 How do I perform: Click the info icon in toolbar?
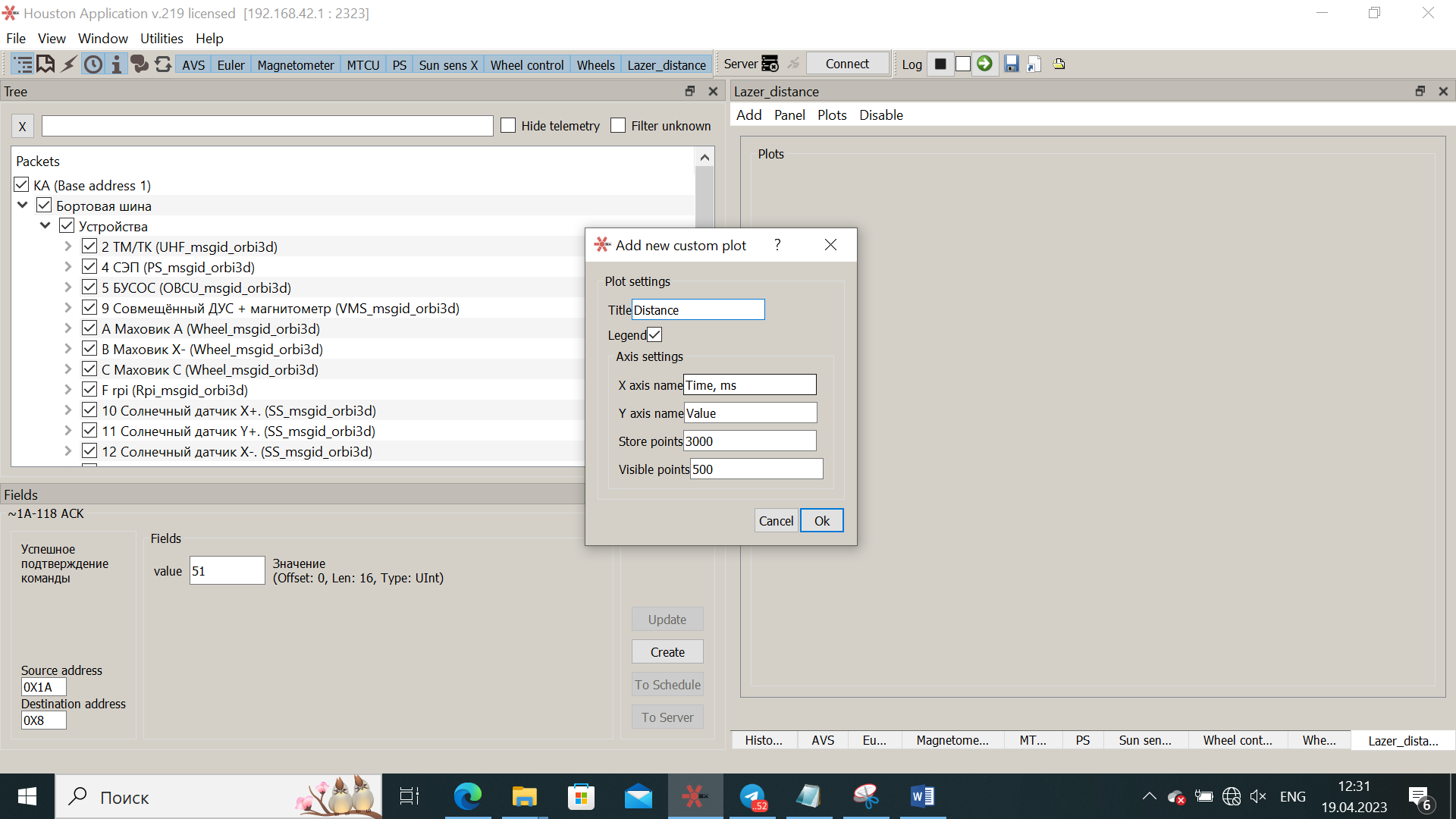point(116,64)
